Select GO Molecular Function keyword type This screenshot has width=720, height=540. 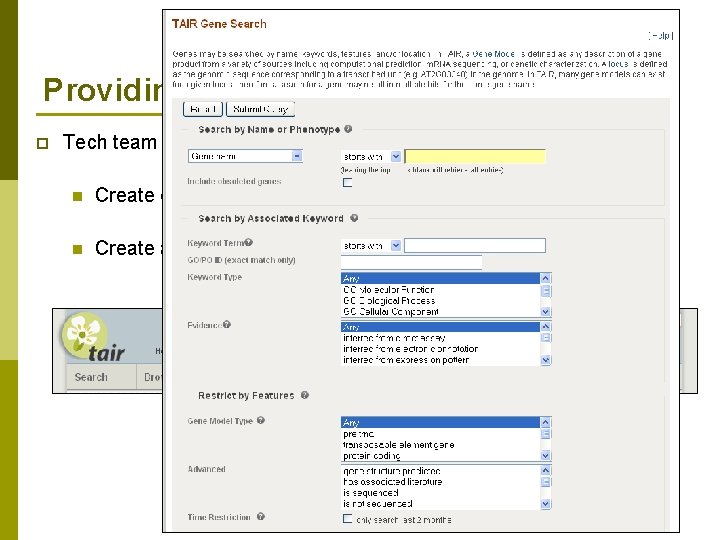pyautogui.click(x=440, y=290)
